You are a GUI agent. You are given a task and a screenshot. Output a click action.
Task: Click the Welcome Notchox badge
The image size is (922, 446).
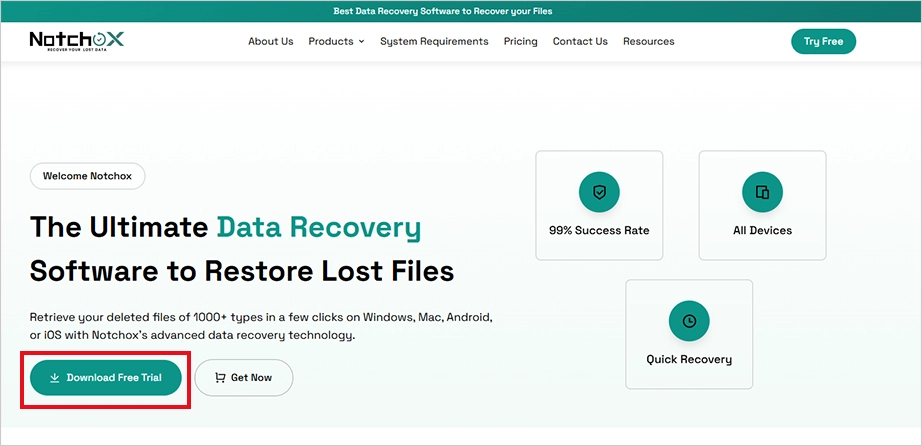(x=87, y=176)
